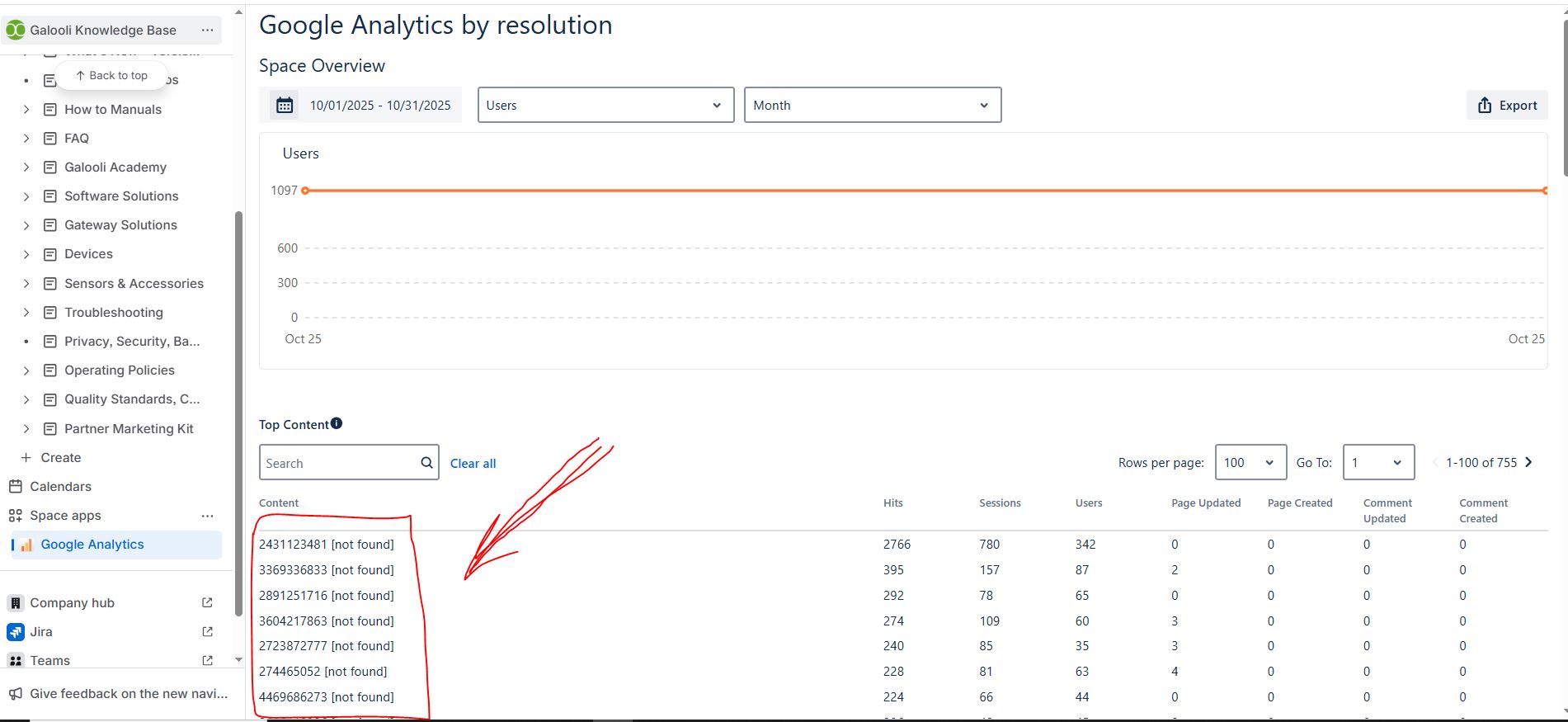Image resolution: width=1568 pixels, height=722 pixels.
Task: Click the Clear all link
Action: [x=473, y=464]
